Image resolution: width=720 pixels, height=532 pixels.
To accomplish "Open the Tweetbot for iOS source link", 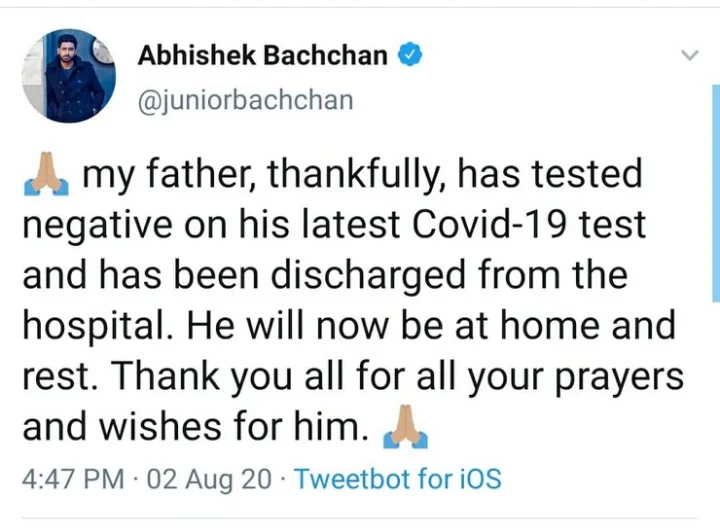I will [x=398, y=479].
